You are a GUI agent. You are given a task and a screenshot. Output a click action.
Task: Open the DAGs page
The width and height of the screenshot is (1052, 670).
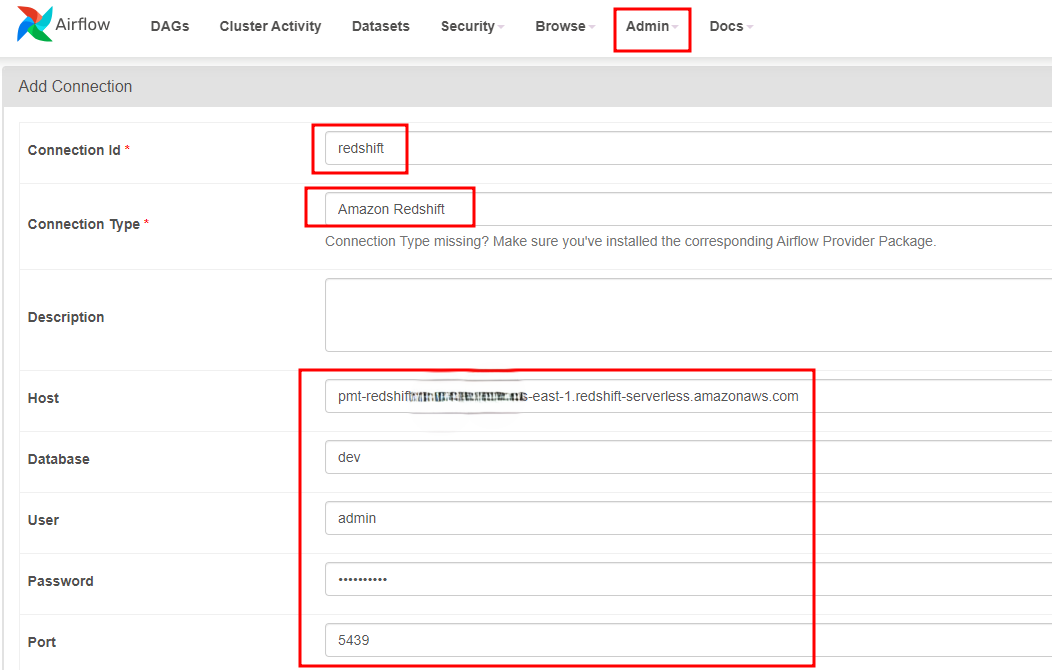[170, 26]
